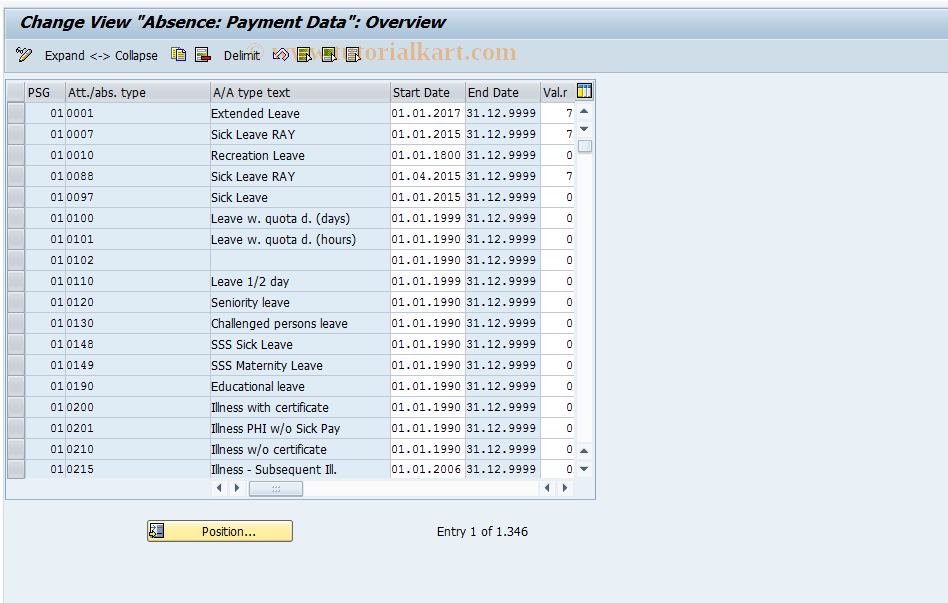Click the Delete row icon
948x603 pixels.
(x=203, y=55)
